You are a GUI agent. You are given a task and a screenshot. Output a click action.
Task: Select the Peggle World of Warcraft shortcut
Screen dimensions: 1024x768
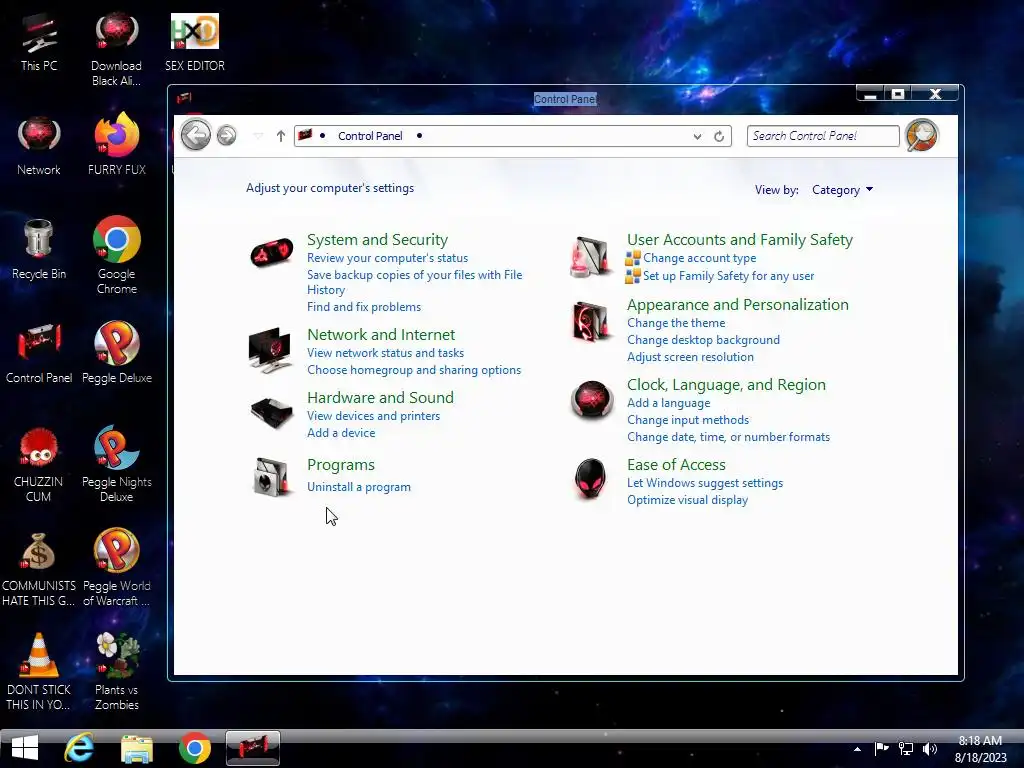[117, 568]
